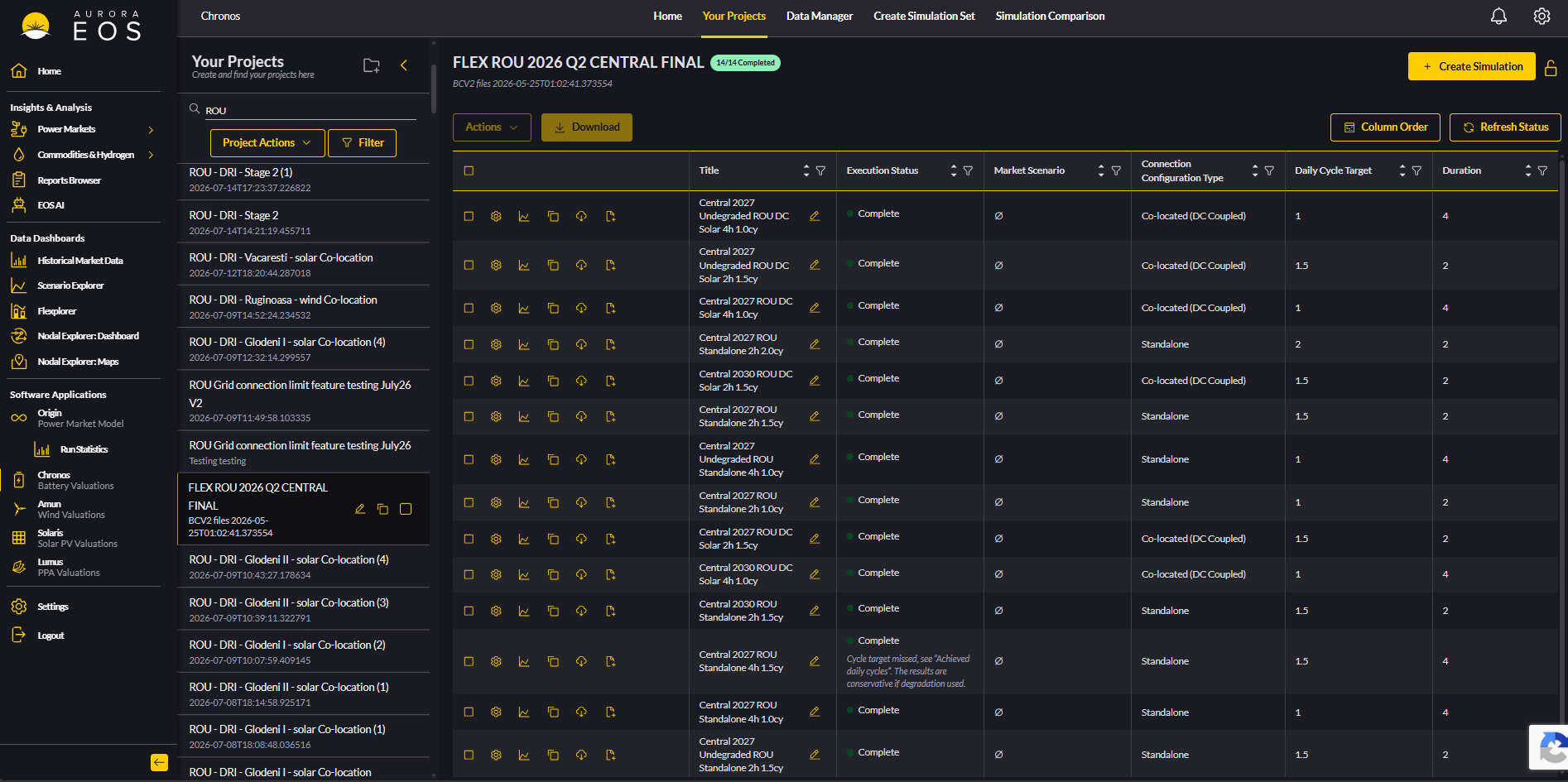Viewport: 1568px width, 782px height.
Task: Expand Power Markets submenu arrow
Action: coord(151,130)
